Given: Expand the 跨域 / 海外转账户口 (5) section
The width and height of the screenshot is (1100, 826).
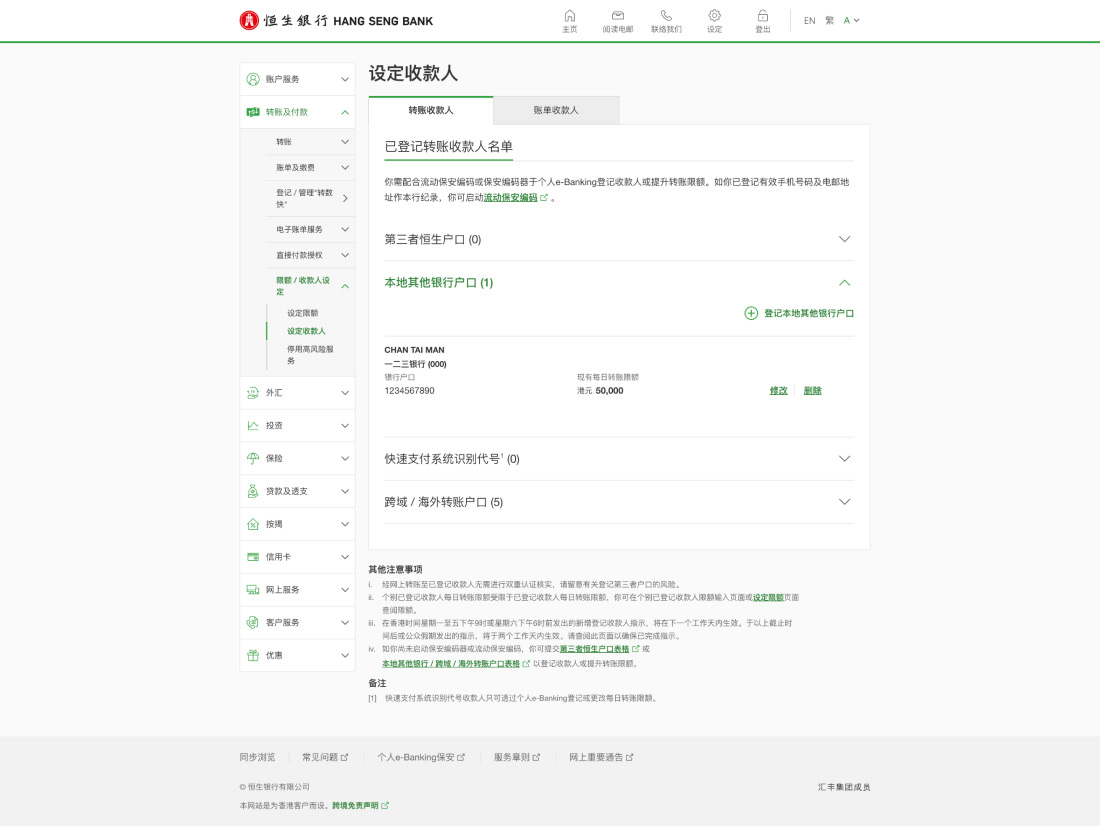Looking at the screenshot, I should pos(844,502).
